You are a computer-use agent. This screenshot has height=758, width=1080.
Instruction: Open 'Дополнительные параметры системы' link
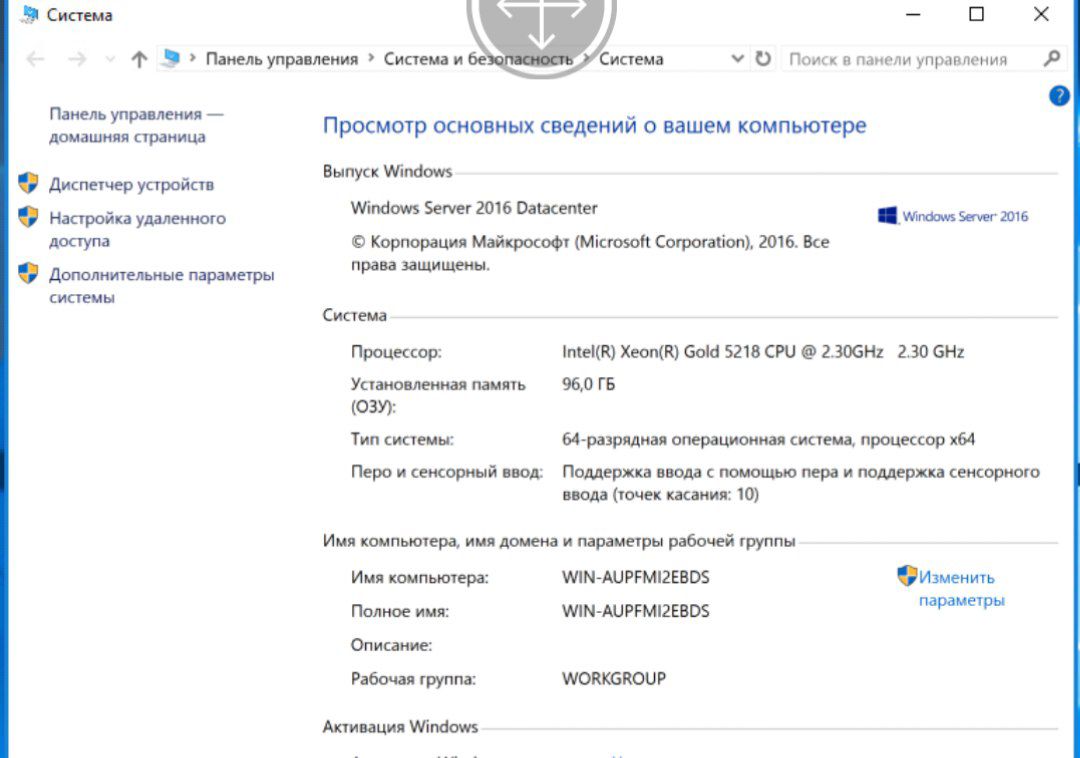click(161, 286)
